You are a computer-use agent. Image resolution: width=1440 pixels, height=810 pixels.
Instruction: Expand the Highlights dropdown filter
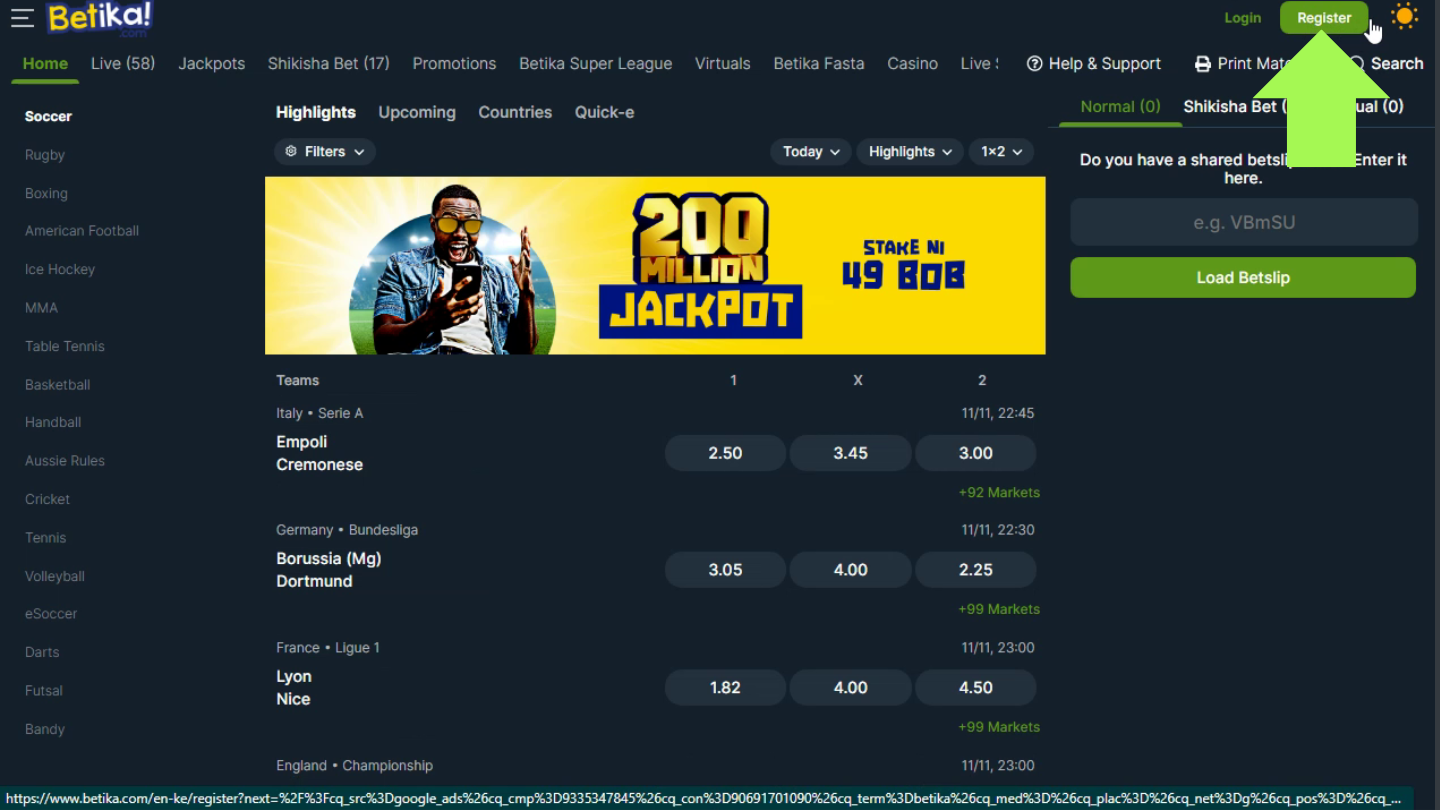click(910, 152)
